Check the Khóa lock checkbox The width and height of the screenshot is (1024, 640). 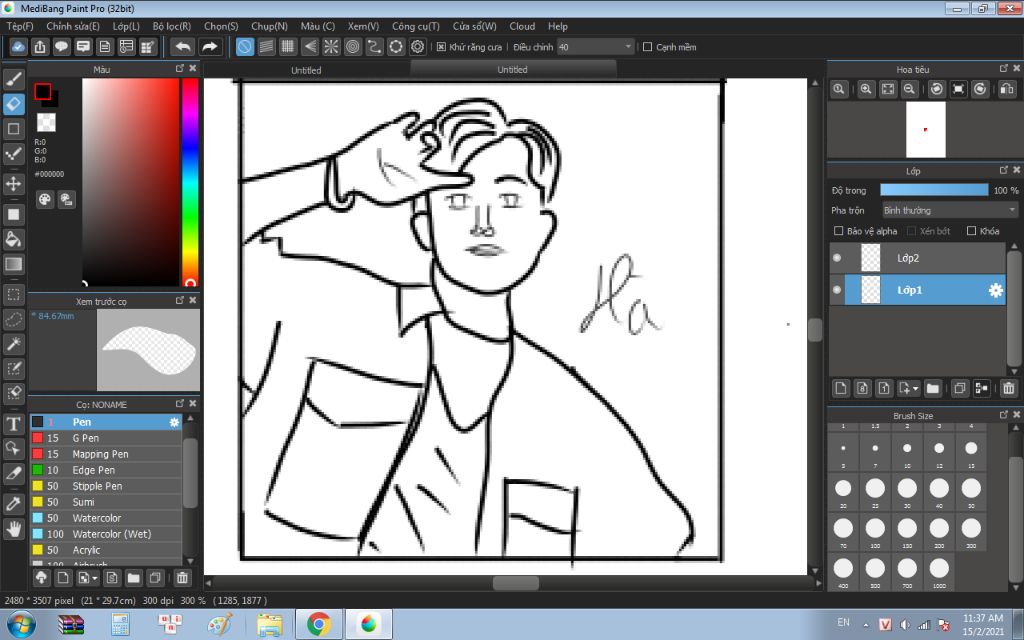coord(972,231)
